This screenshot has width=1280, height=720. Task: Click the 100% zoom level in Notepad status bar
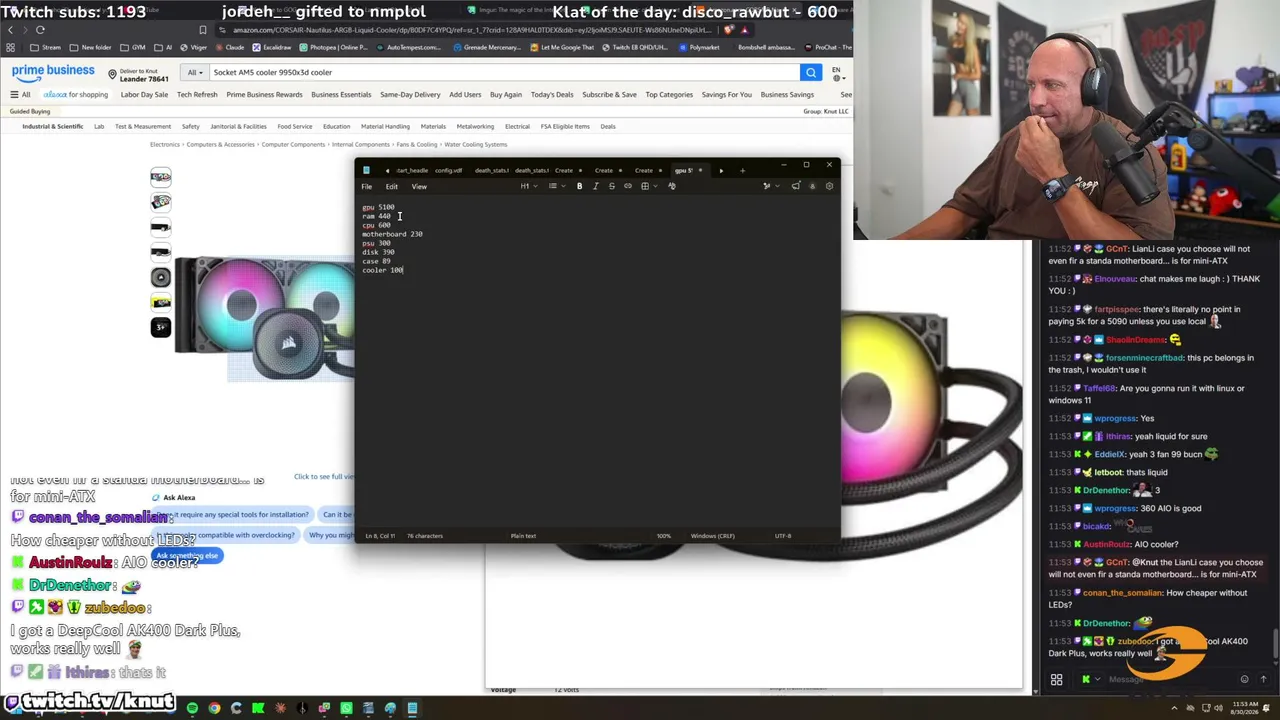[664, 536]
